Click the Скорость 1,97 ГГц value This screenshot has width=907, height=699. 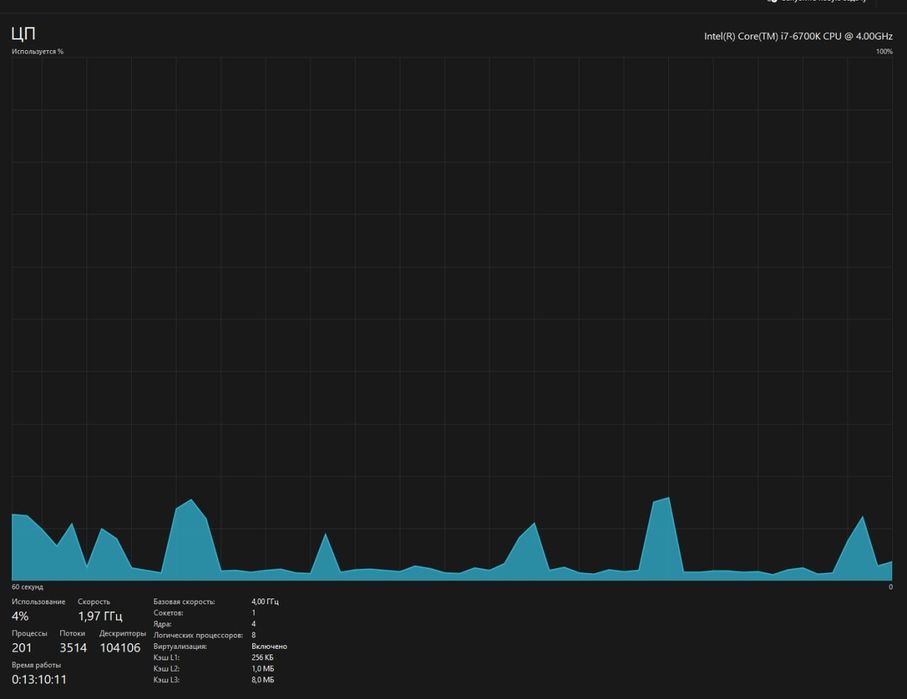click(100, 616)
